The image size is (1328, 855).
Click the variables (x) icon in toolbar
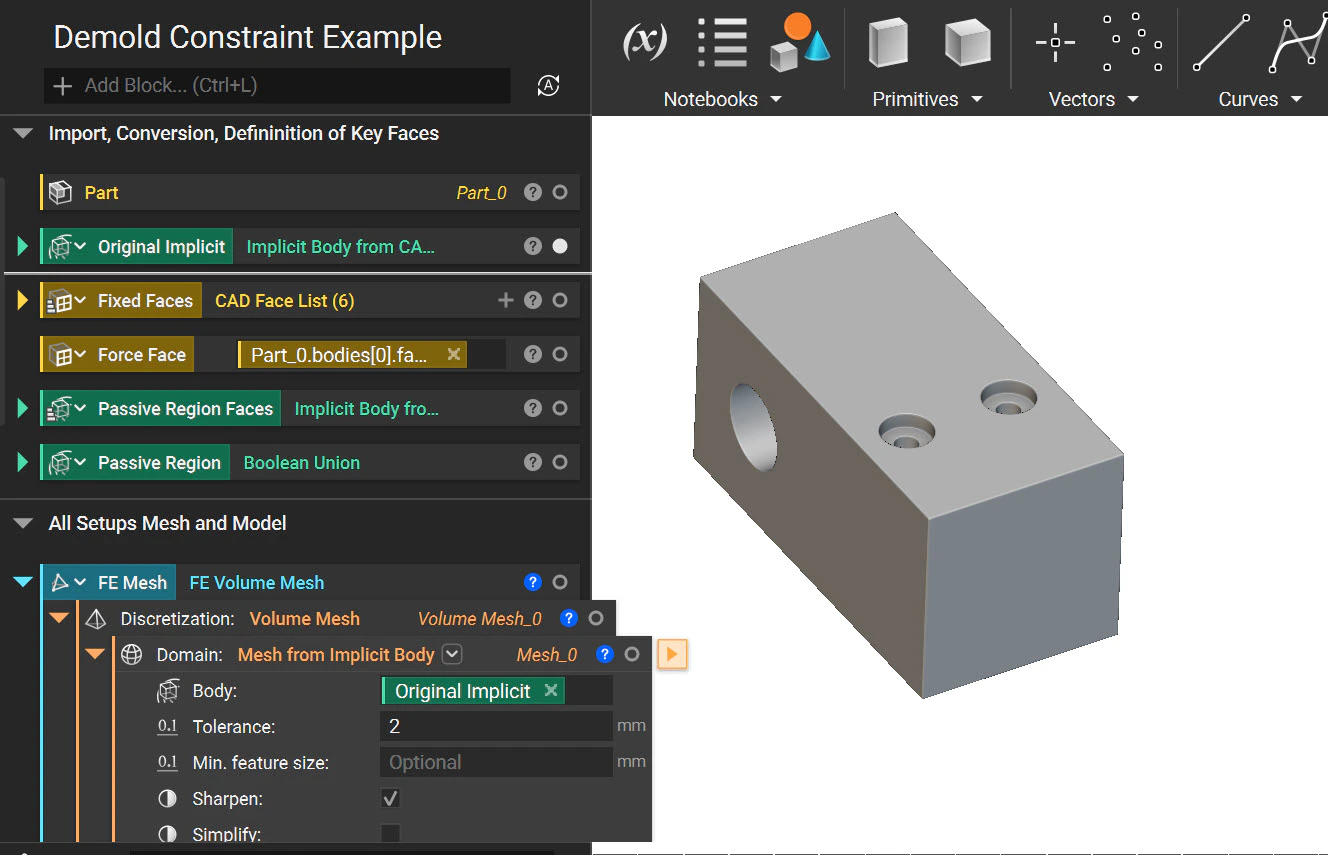pyautogui.click(x=645, y=41)
